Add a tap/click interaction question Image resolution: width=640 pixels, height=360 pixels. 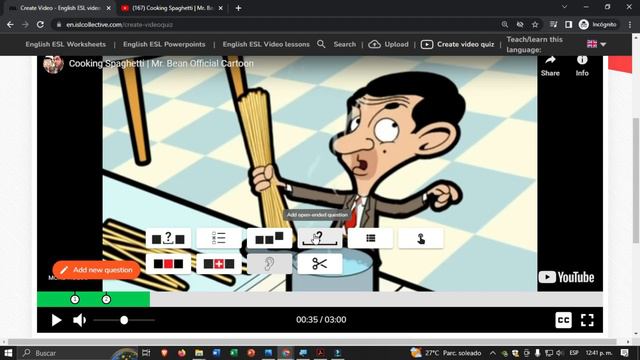[x=421, y=238]
